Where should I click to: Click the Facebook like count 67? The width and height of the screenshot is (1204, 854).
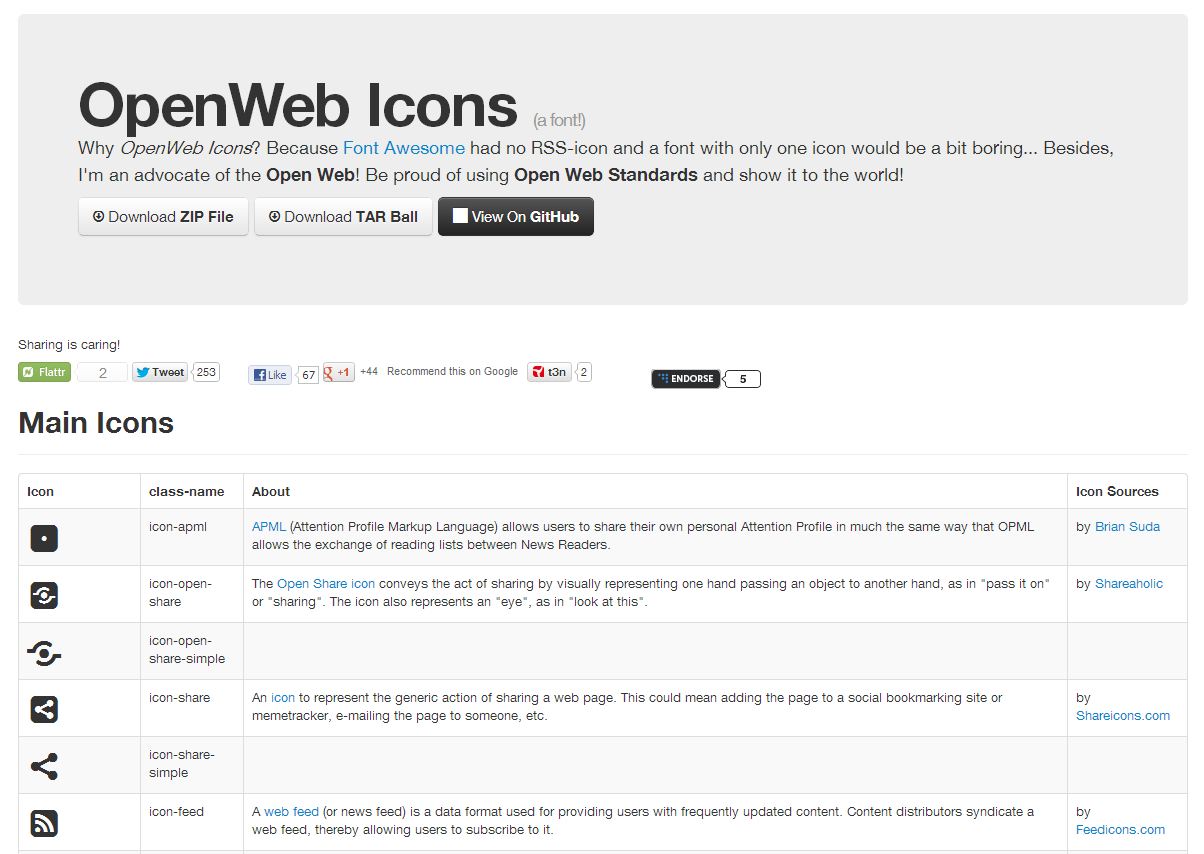pos(309,375)
